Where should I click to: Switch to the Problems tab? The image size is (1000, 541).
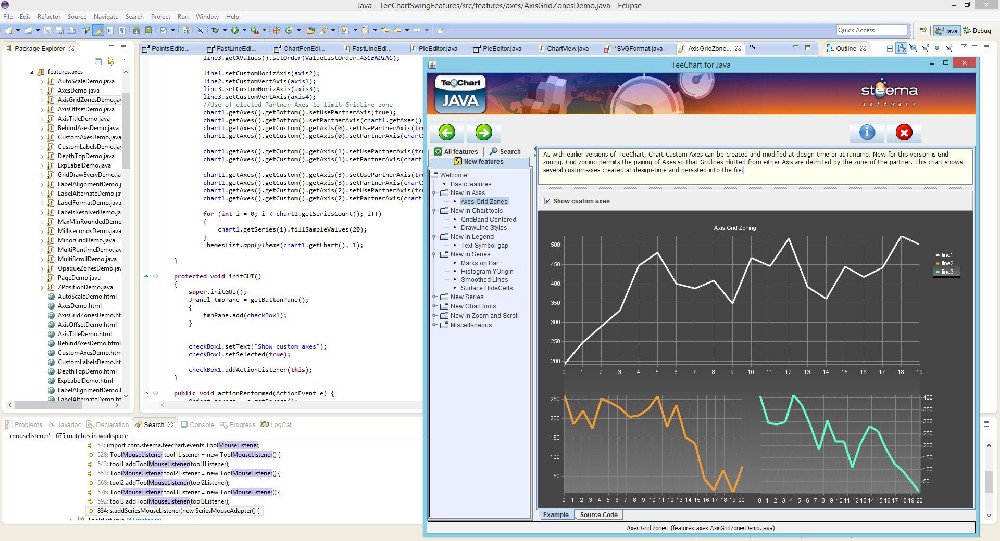(x=24, y=424)
